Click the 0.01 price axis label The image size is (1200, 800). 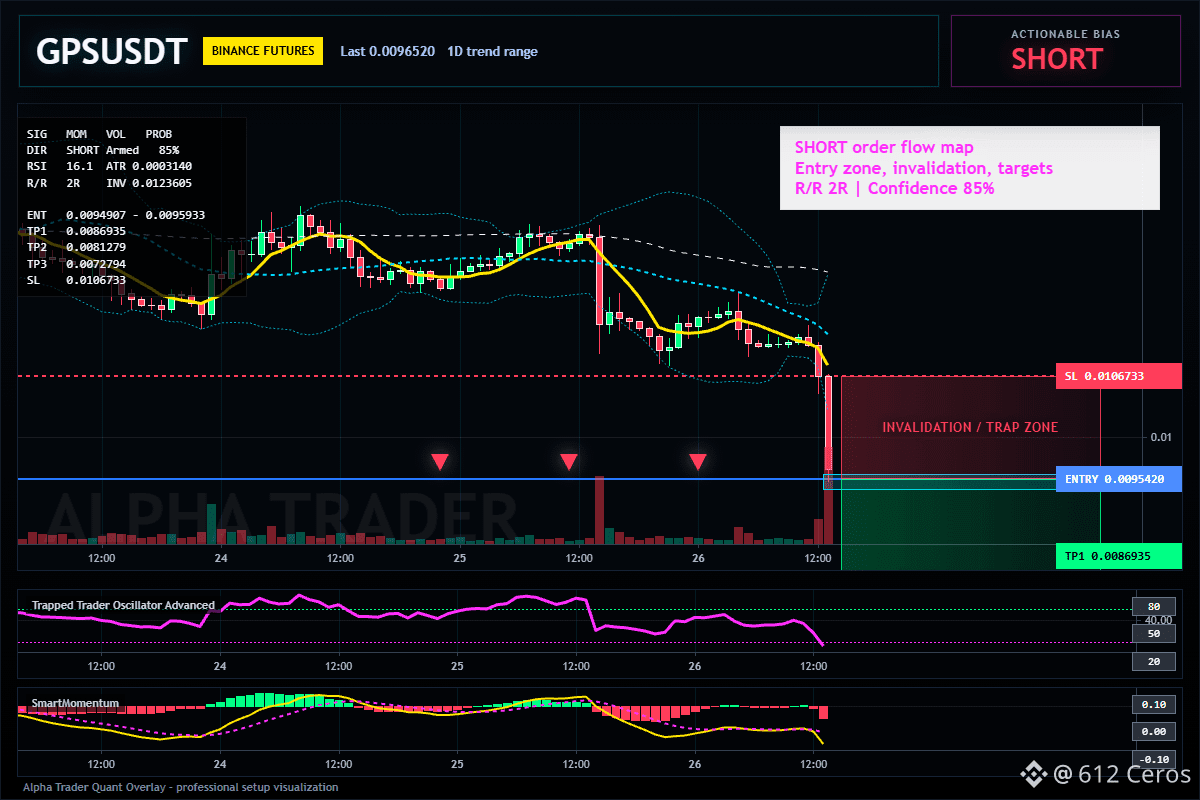(1161, 437)
